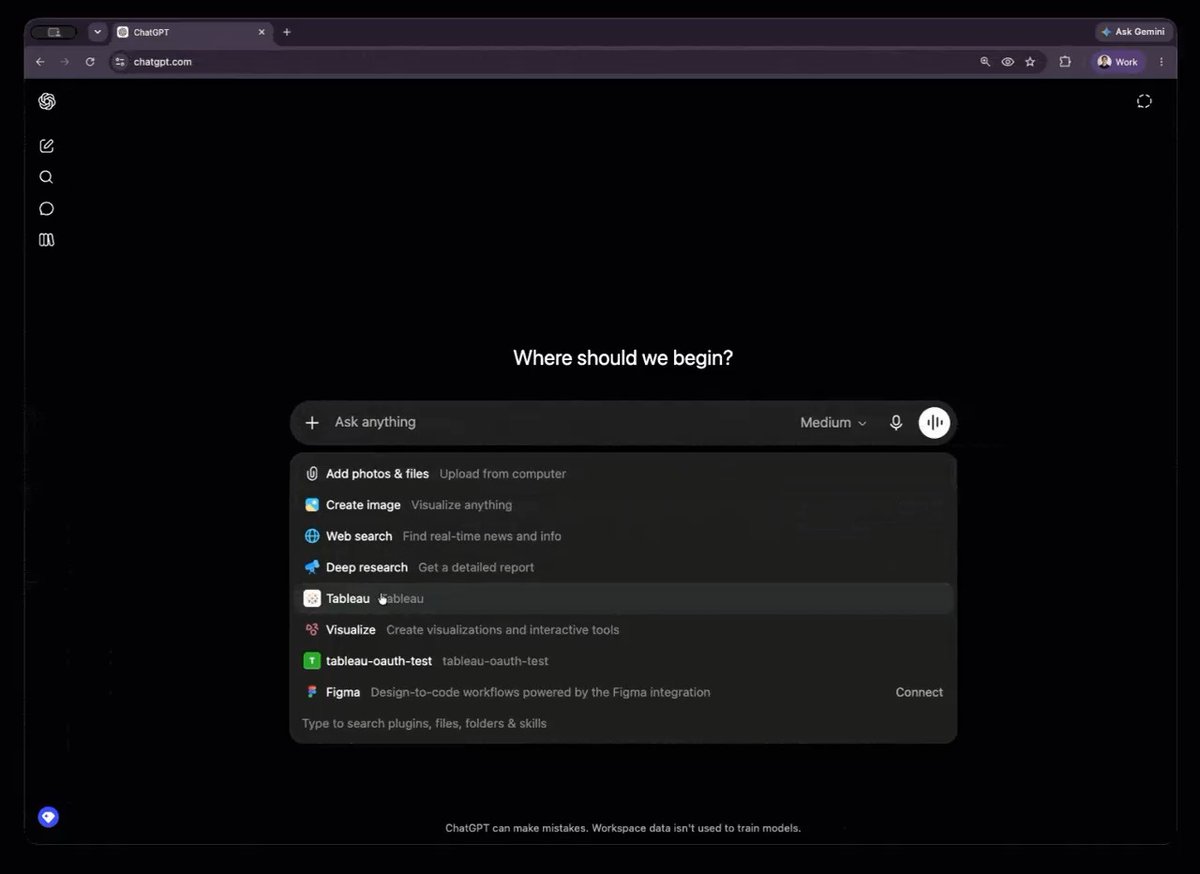This screenshot has height=874, width=1200.
Task: Start a new chat with pencil icon
Action: [x=46, y=146]
